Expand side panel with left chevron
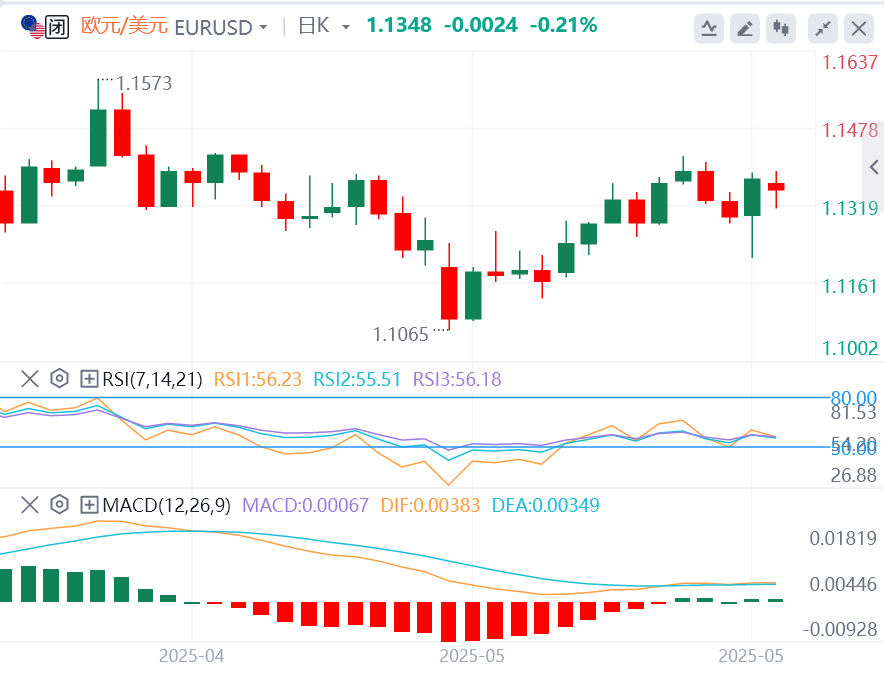Image resolution: width=884 pixels, height=675 pixels. pyautogui.click(x=874, y=167)
